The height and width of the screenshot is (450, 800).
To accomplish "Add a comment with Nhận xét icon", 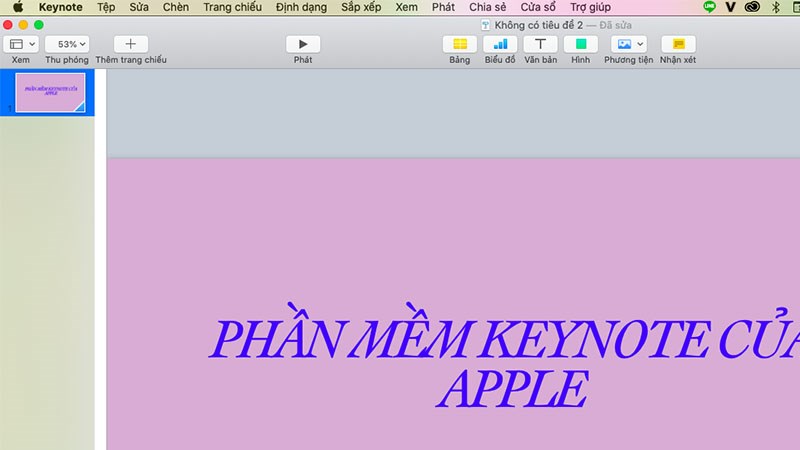I will [x=678, y=44].
